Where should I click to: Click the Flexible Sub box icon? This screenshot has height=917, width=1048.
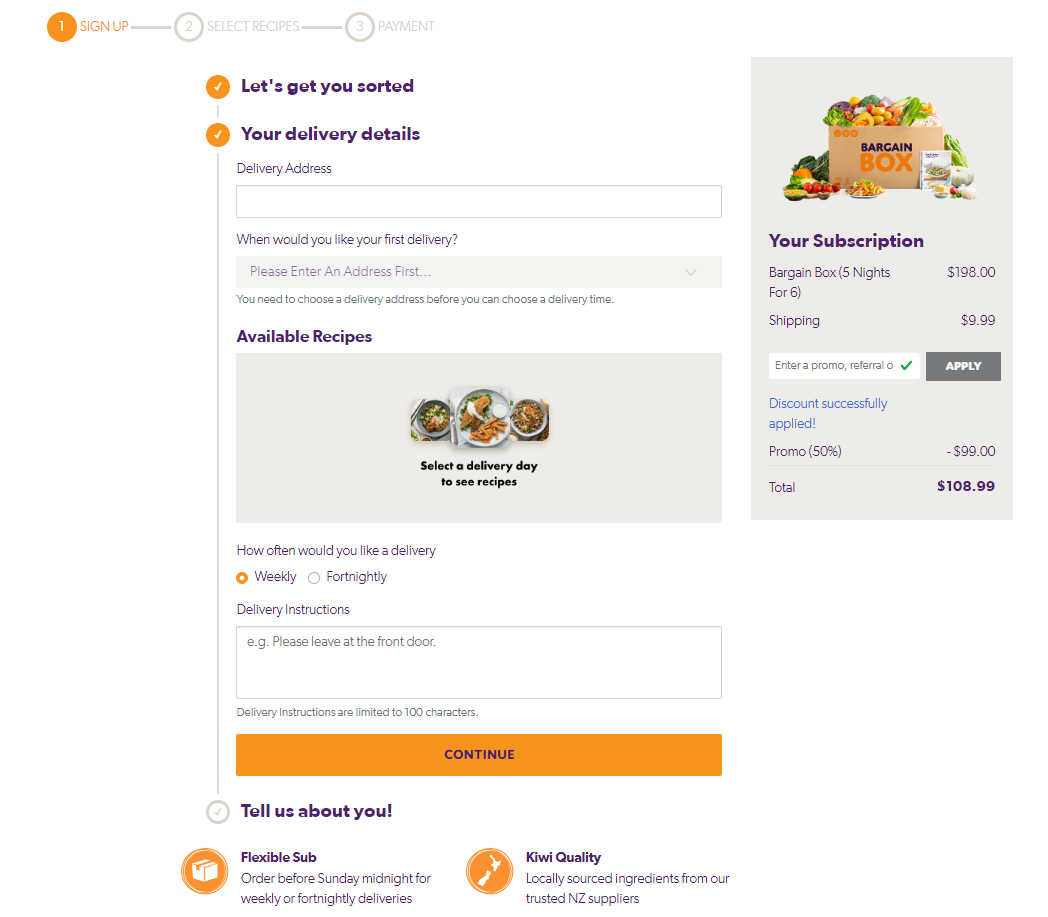204,871
